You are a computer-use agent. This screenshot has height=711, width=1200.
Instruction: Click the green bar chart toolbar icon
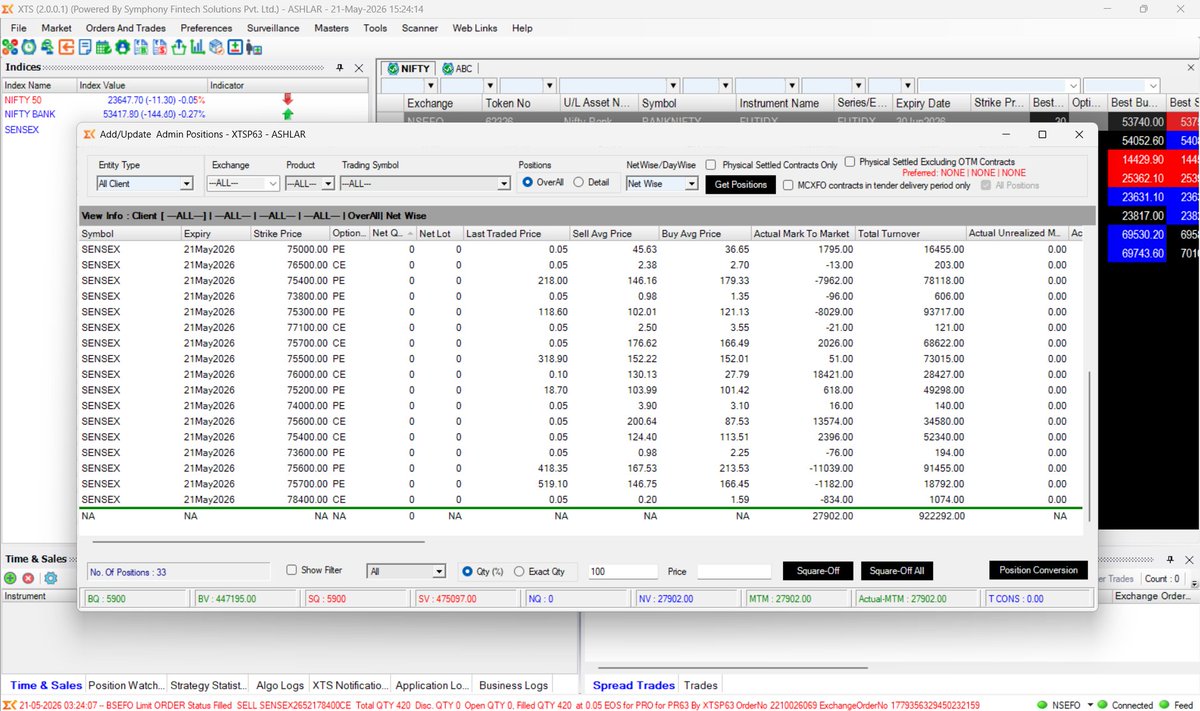(197, 47)
